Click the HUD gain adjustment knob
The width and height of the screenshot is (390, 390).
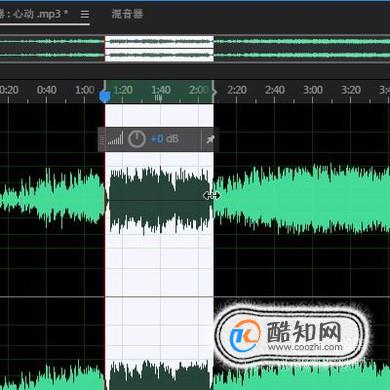coord(137,139)
